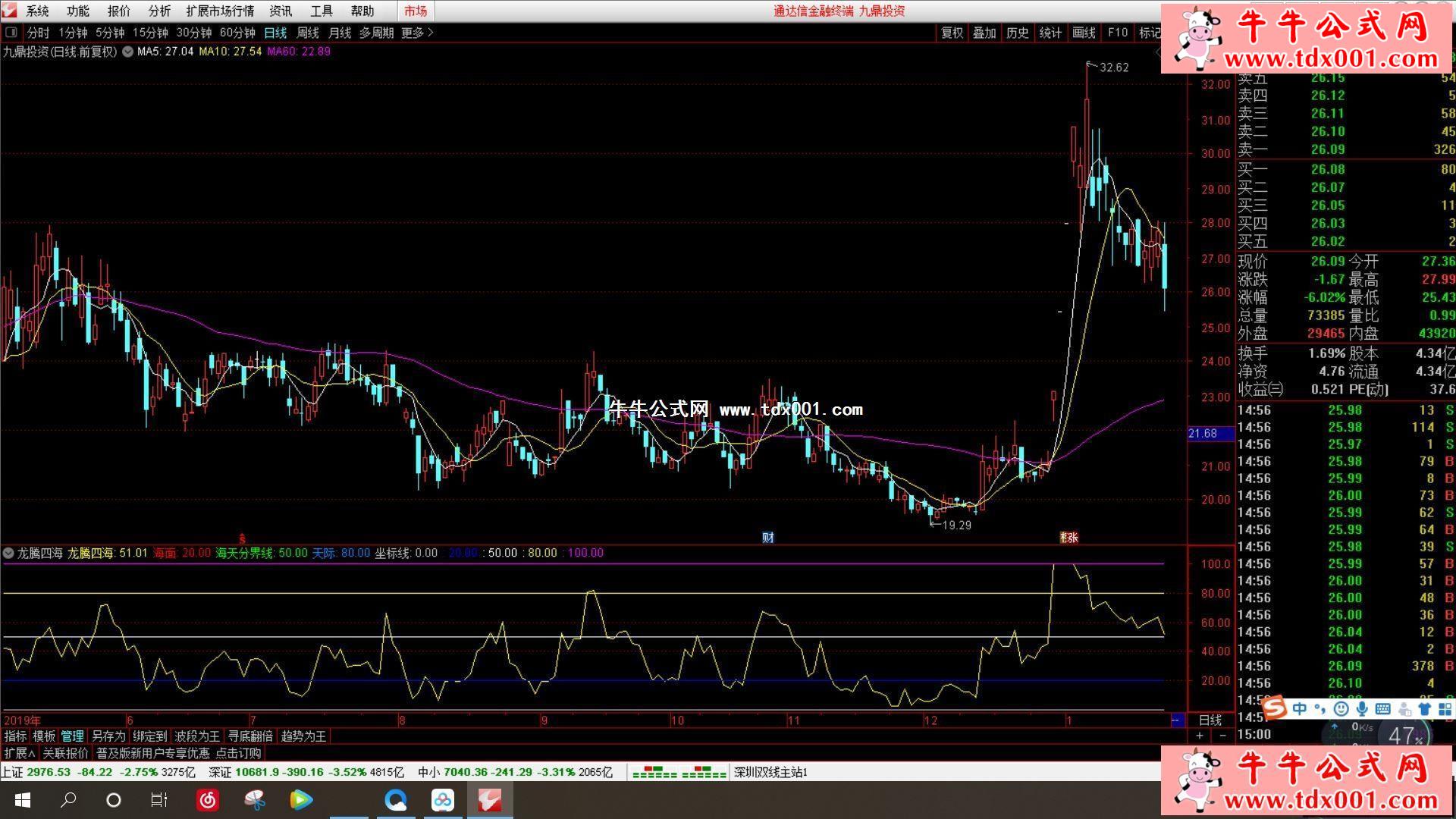Viewport: 1456px width, 819px height.
Task: Open 指标 indicator tab
Action: coord(15,736)
